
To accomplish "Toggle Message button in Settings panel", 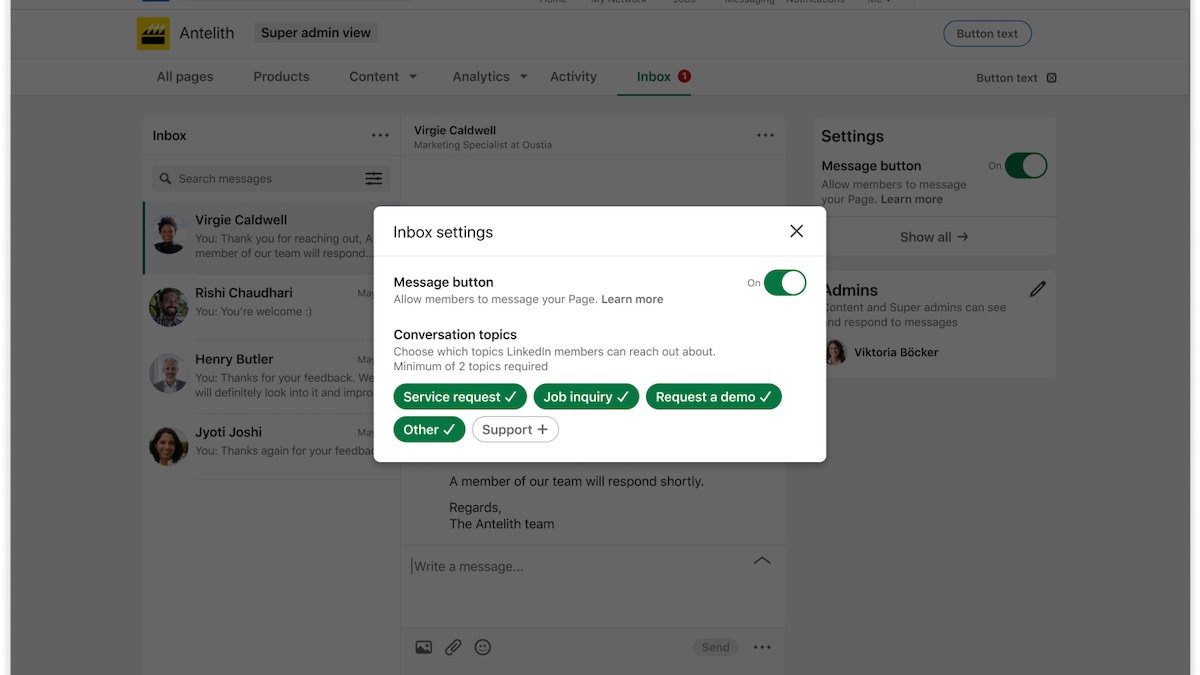I will (1026, 166).
